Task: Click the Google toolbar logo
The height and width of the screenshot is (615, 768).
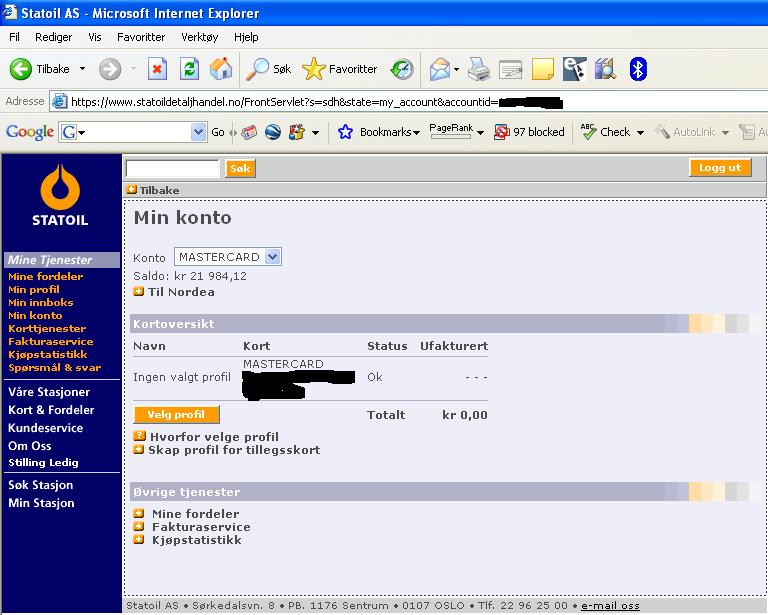Action: pos(30,132)
